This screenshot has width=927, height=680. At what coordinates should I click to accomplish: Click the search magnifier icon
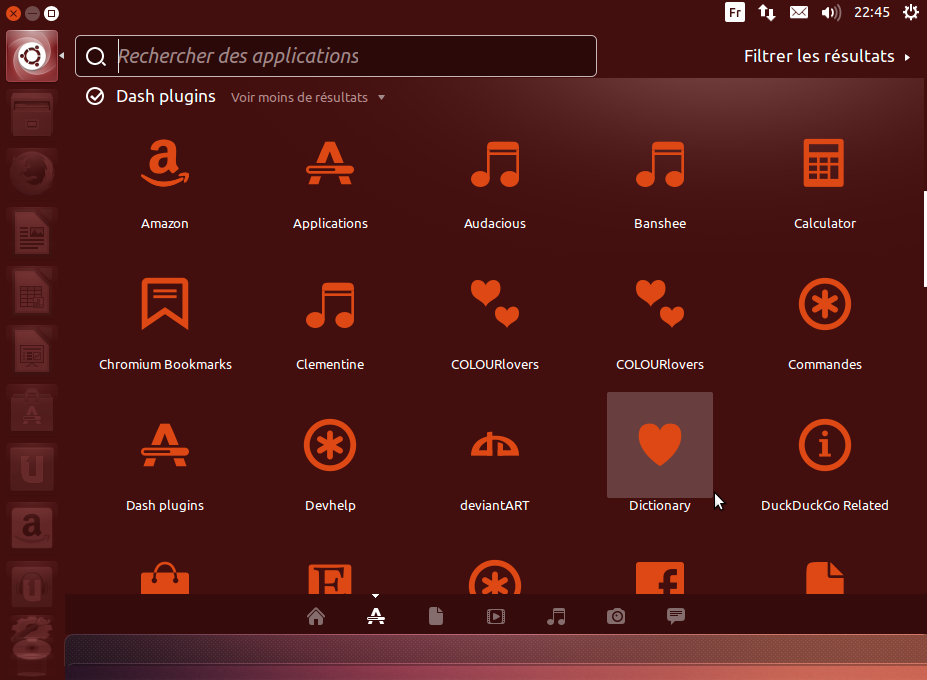pyautogui.click(x=96, y=57)
